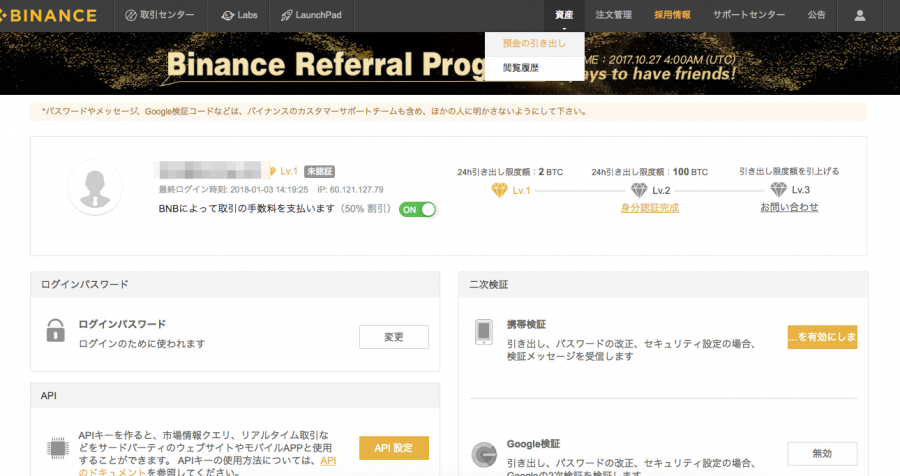Viewport: 900px width, 476px height.
Task: Open サポートセンター in the top navigation
Action: [748, 16]
